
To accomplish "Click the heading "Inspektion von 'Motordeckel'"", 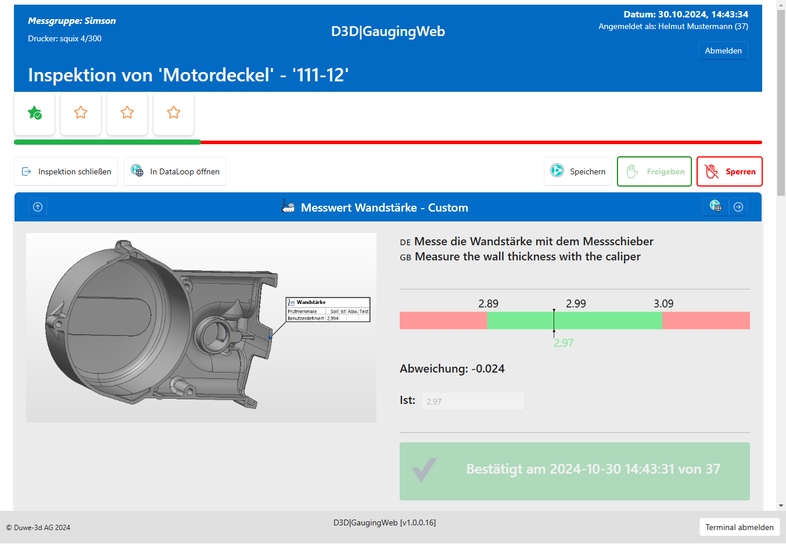I will pyautogui.click(x=188, y=75).
